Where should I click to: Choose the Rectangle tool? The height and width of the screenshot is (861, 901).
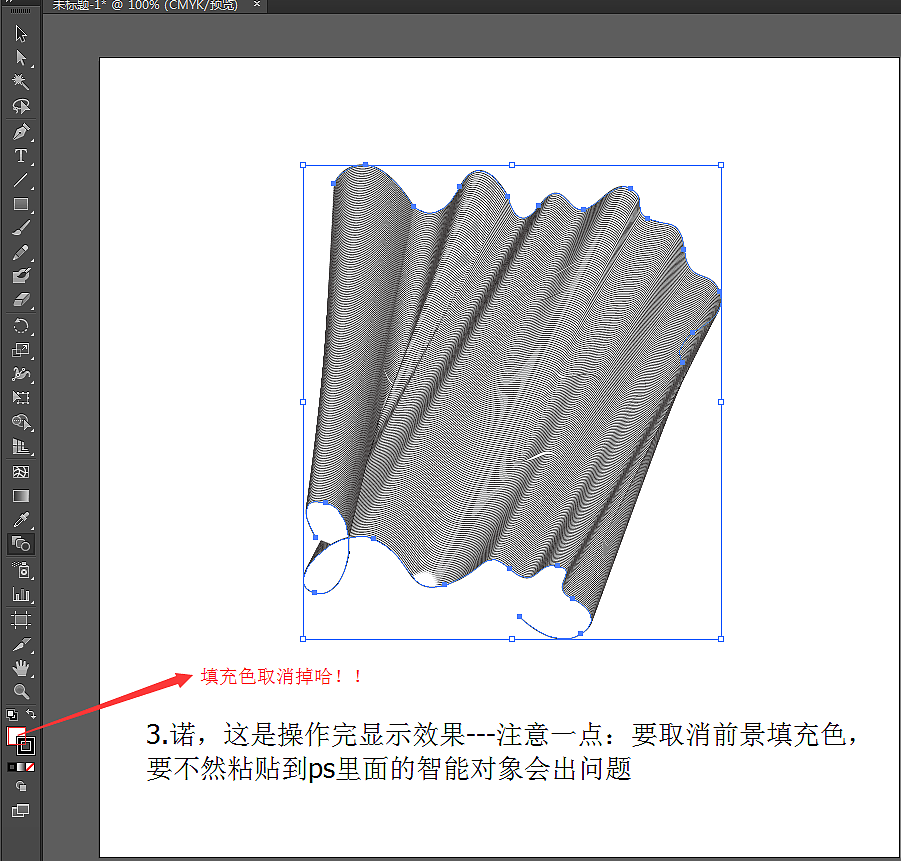tap(21, 204)
